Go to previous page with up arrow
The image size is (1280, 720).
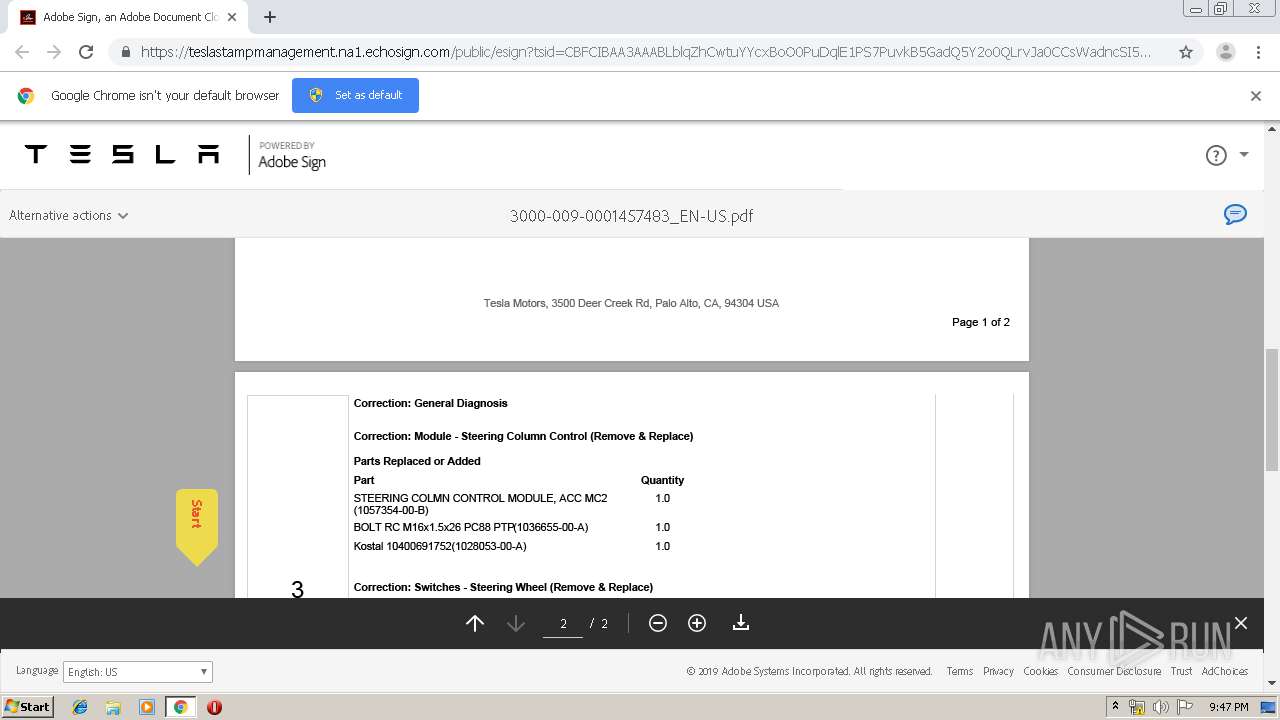(475, 623)
